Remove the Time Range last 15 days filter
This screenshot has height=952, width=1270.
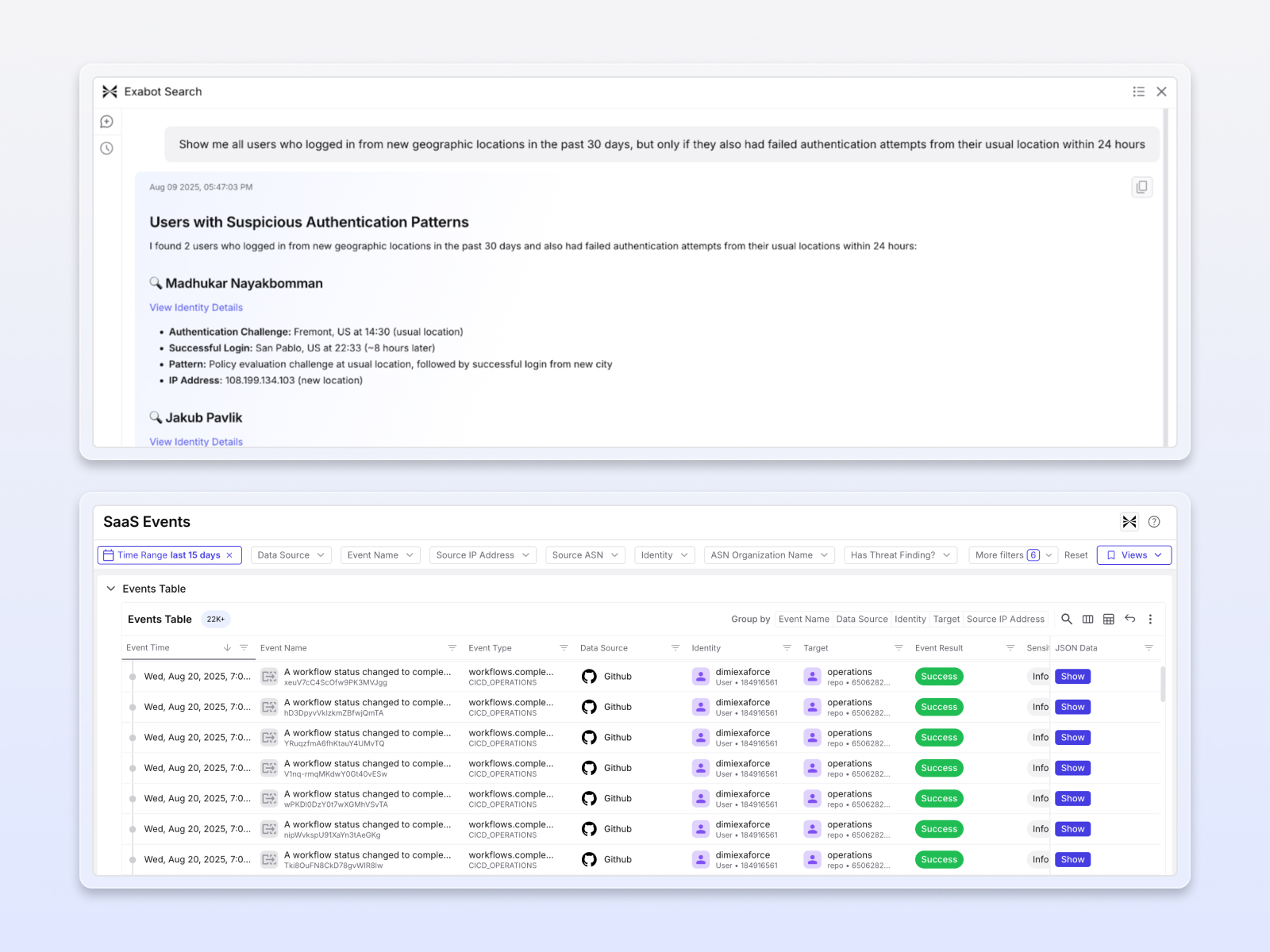(x=229, y=555)
